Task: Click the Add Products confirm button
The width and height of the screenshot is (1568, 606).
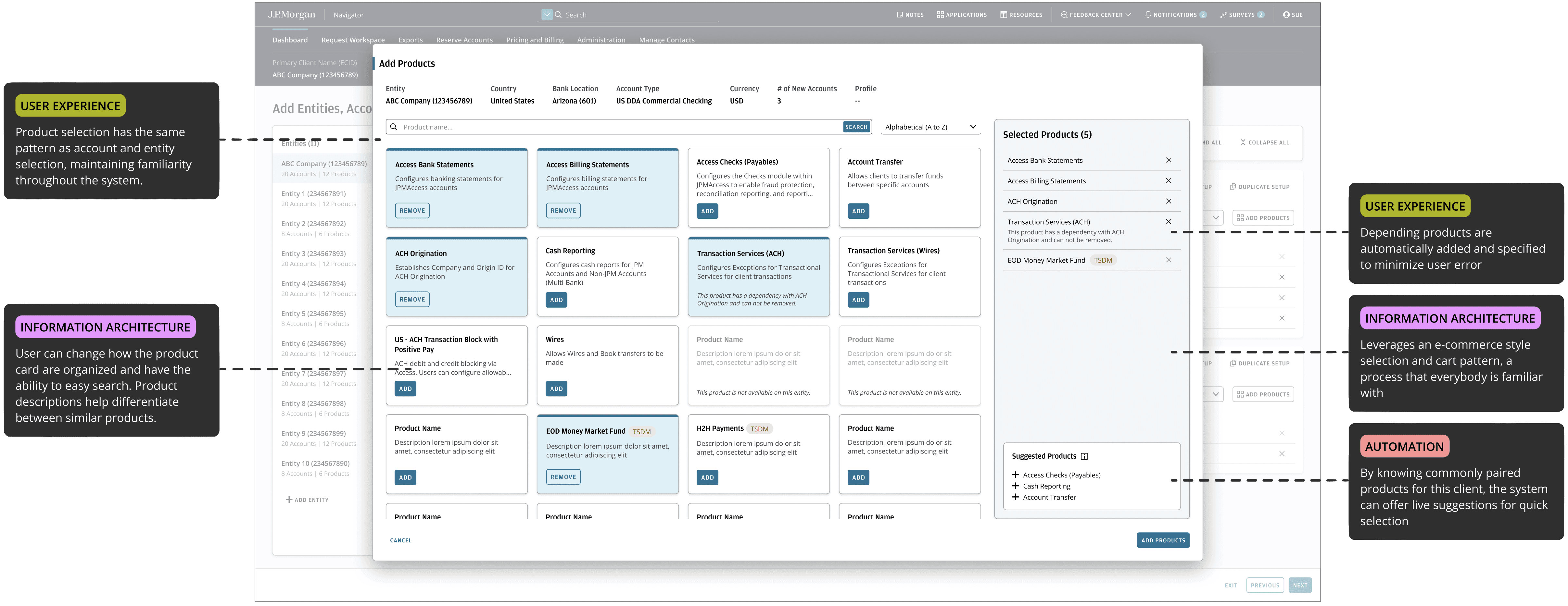Action: (x=1163, y=540)
